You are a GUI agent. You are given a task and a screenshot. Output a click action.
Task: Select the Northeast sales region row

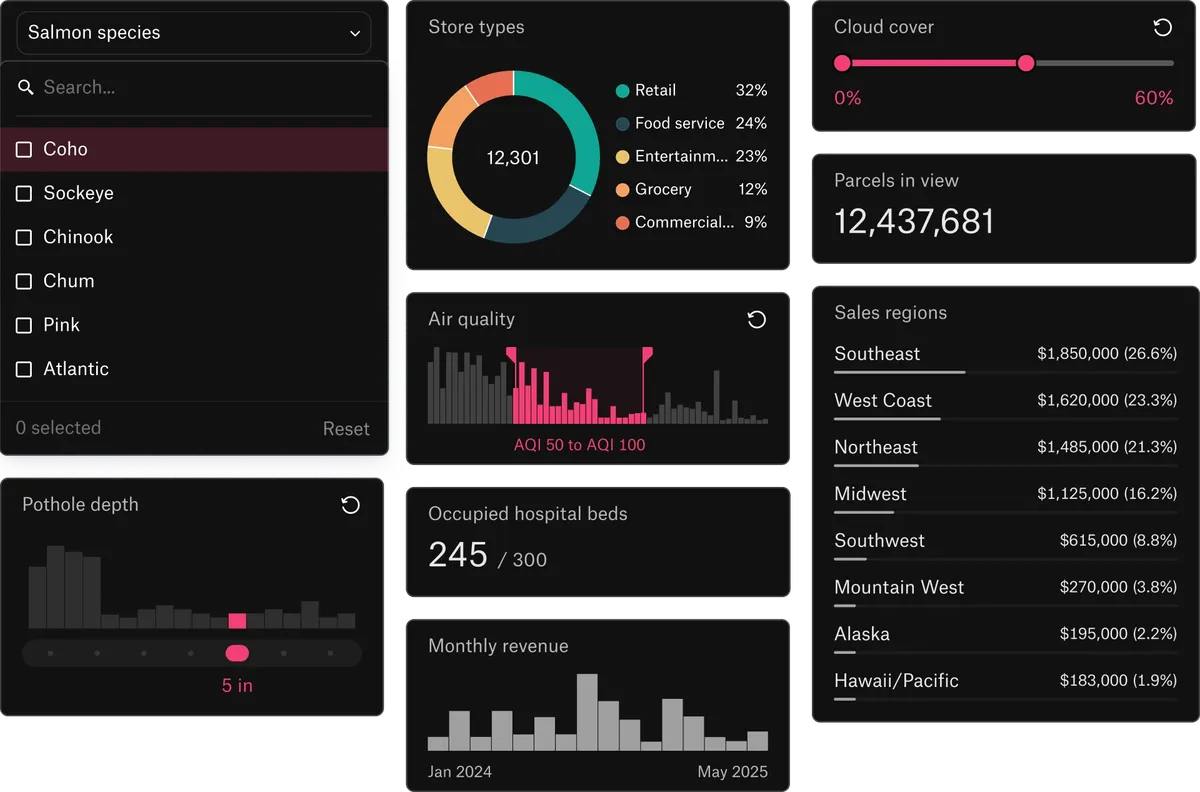click(x=1005, y=450)
